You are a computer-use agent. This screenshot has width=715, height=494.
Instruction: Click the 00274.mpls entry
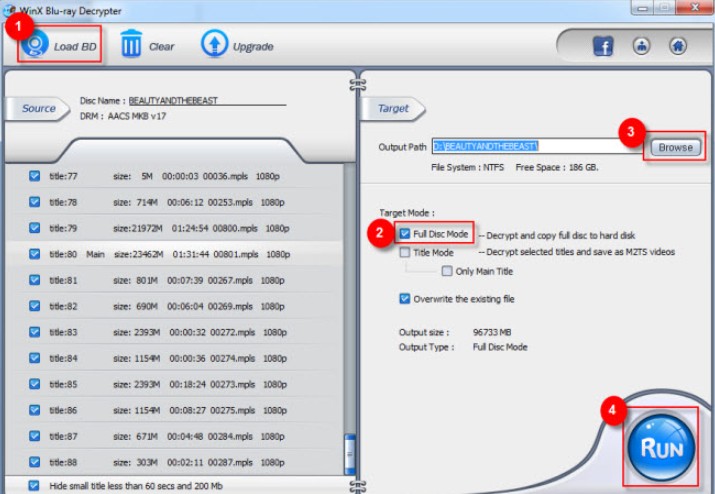[x=232, y=358]
